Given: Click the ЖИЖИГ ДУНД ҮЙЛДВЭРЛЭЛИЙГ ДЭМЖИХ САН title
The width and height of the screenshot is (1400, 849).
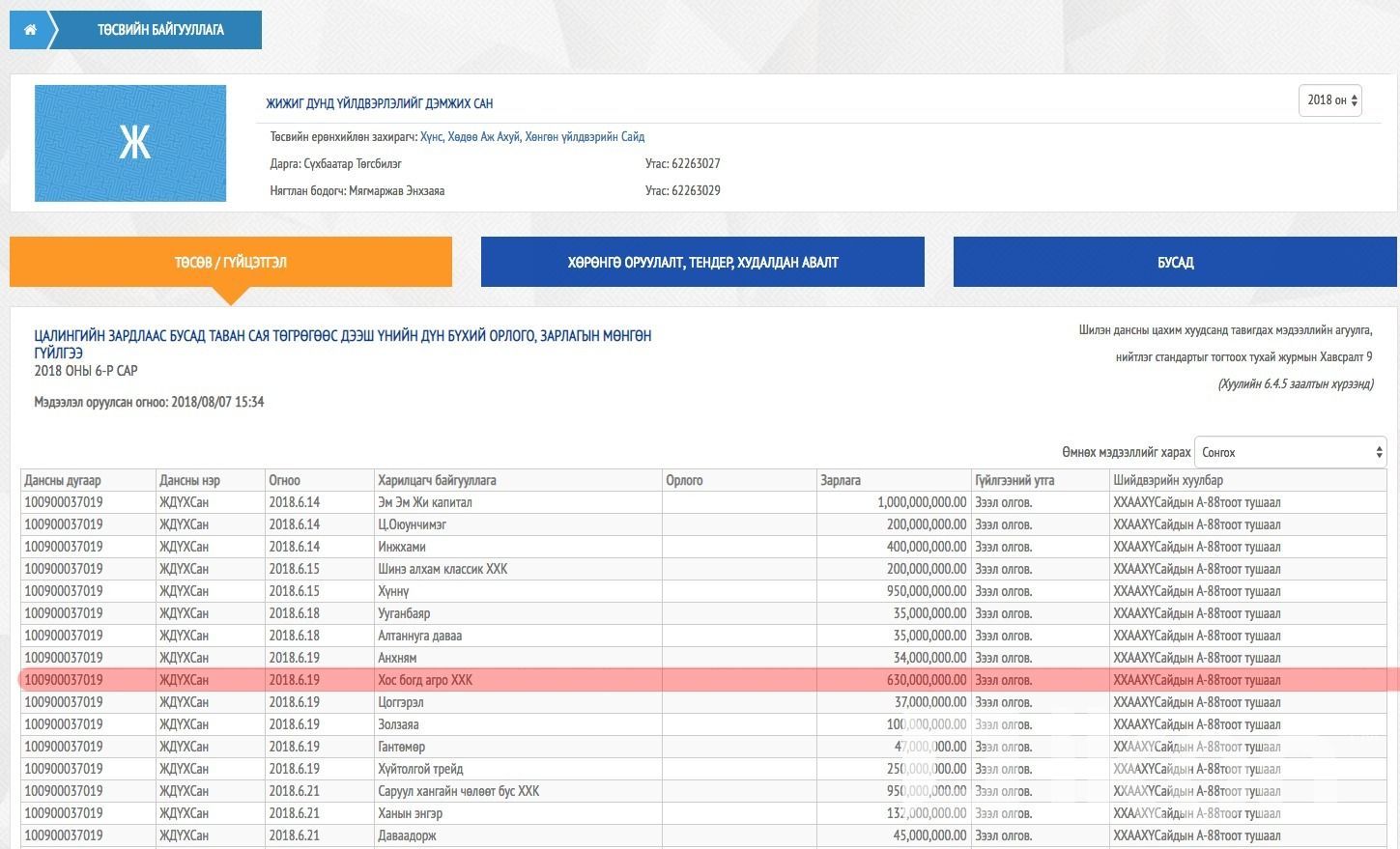Looking at the screenshot, I should tap(380, 103).
